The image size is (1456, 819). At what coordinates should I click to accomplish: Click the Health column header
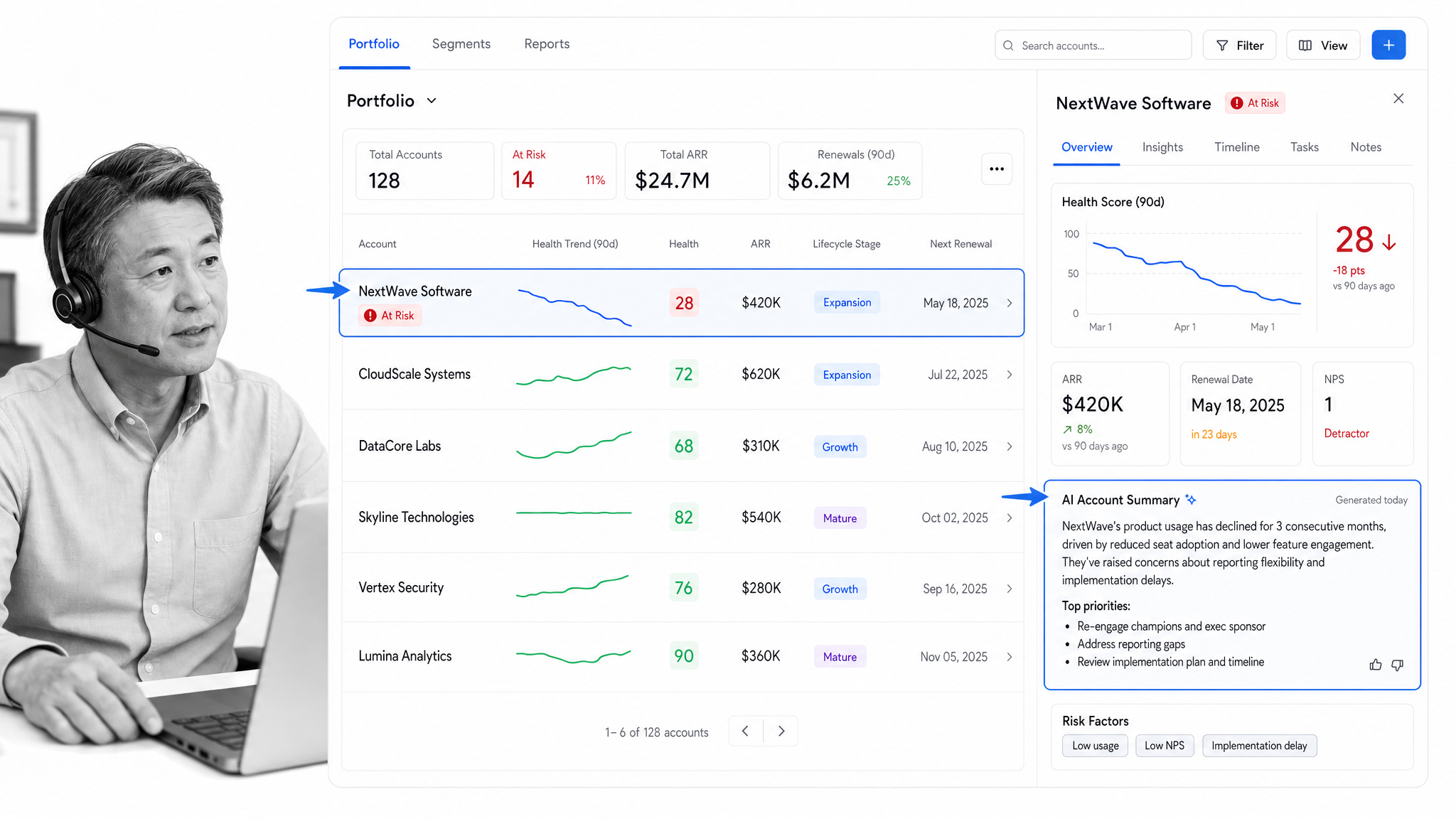pyautogui.click(x=683, y=244)
